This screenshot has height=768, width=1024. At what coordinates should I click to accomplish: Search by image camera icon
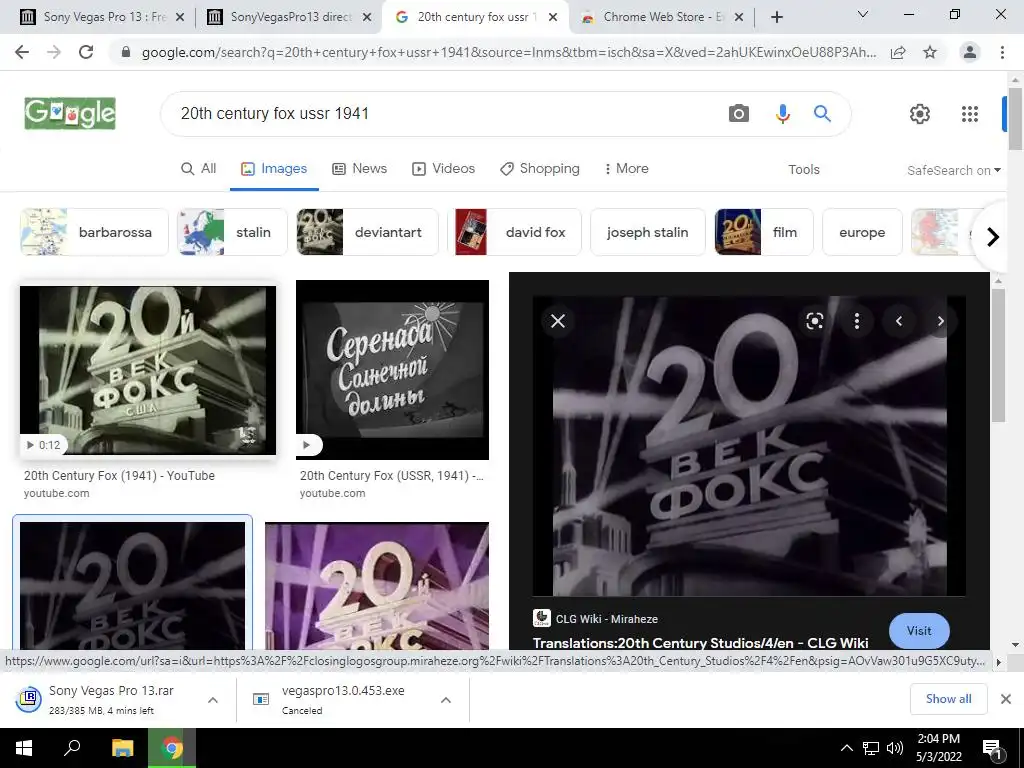coord(739,114)
